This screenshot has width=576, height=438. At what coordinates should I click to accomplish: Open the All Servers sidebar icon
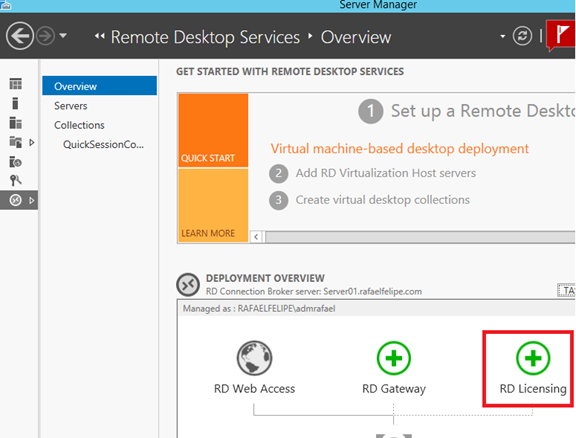click(x=15, y=123)
